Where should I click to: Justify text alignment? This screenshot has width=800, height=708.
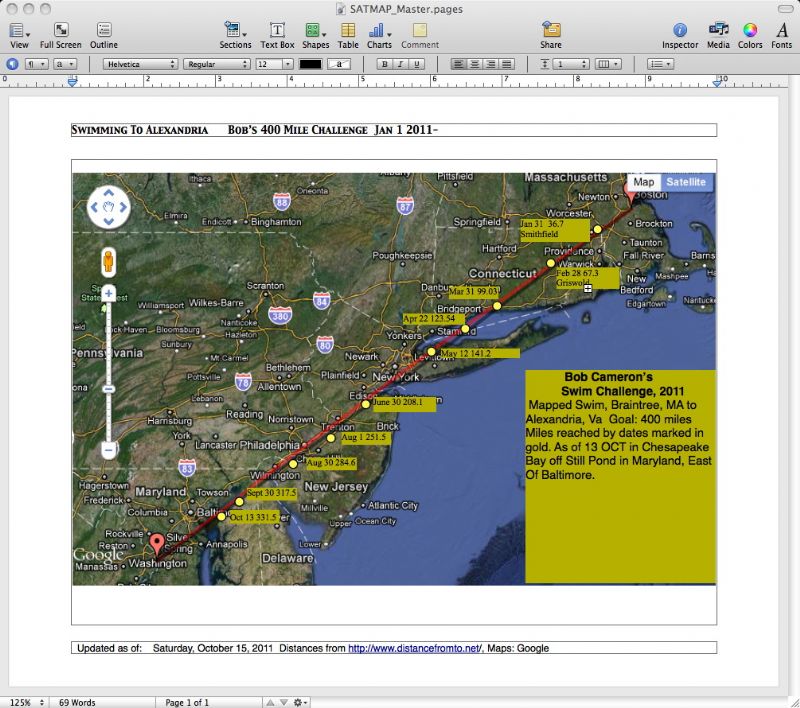click(506, 64)
